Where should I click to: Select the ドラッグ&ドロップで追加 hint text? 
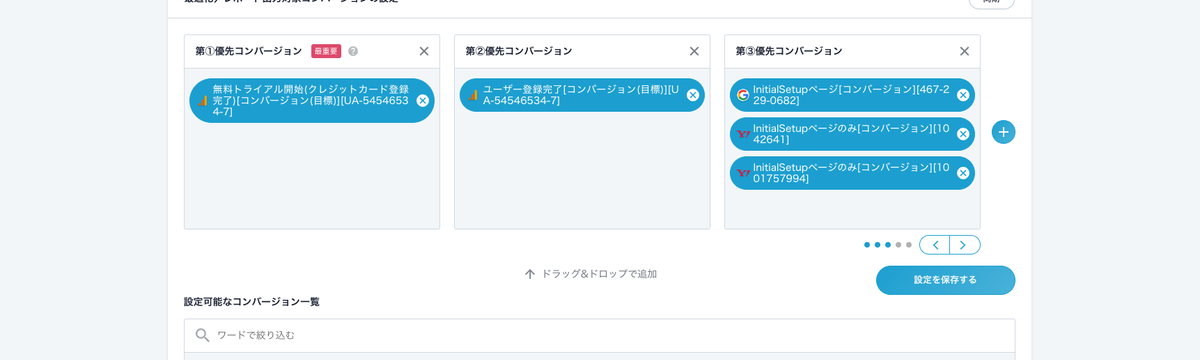(599, 274)
